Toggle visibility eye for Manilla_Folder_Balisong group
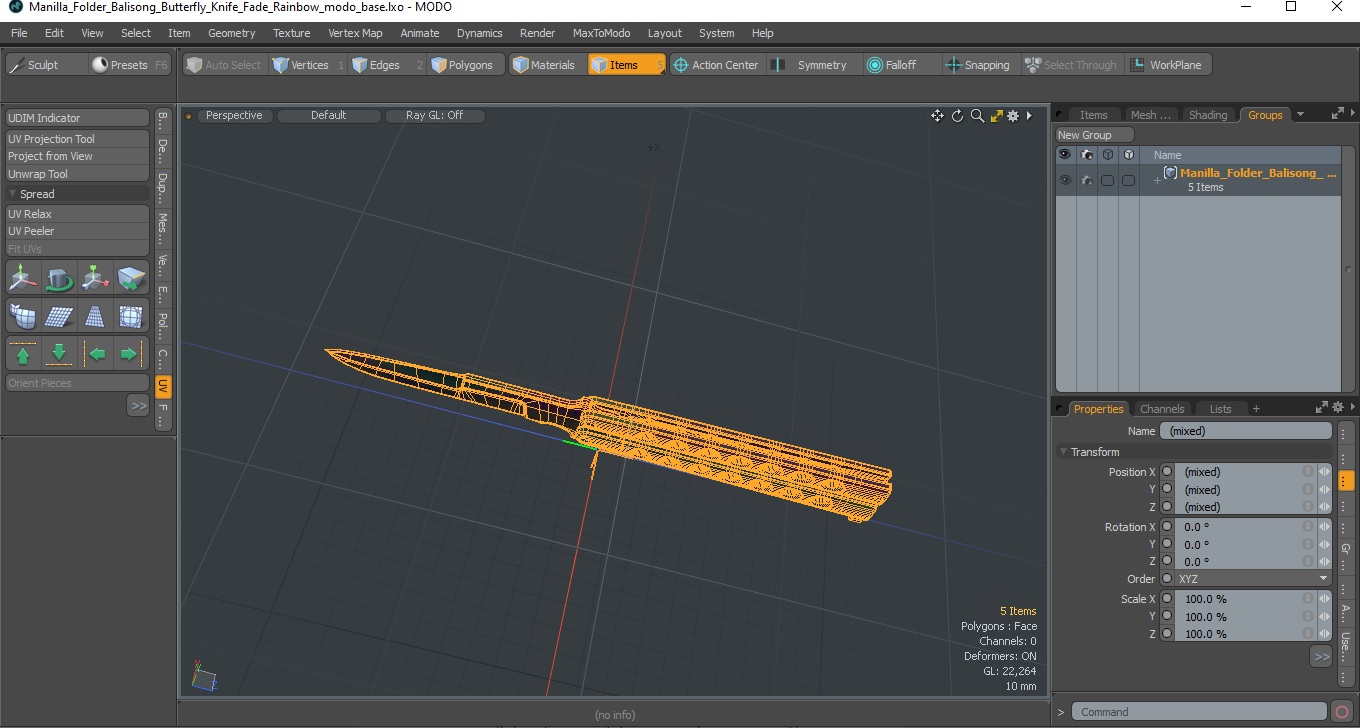This screenshot has height=728, width=1360. [x=1065, y=181]
